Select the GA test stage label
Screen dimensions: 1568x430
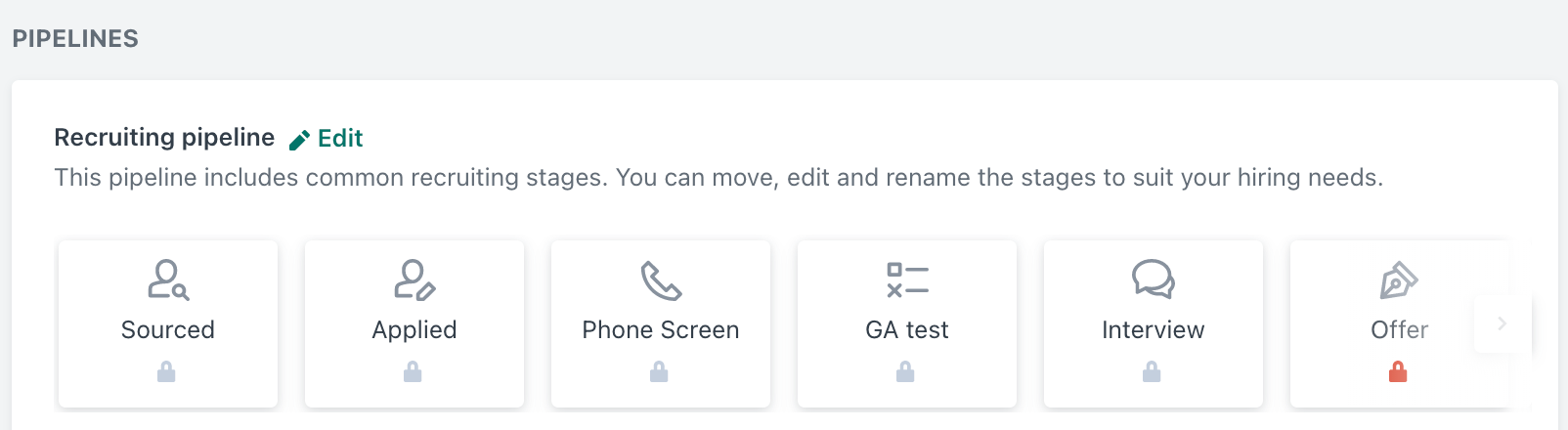point(907,330)
